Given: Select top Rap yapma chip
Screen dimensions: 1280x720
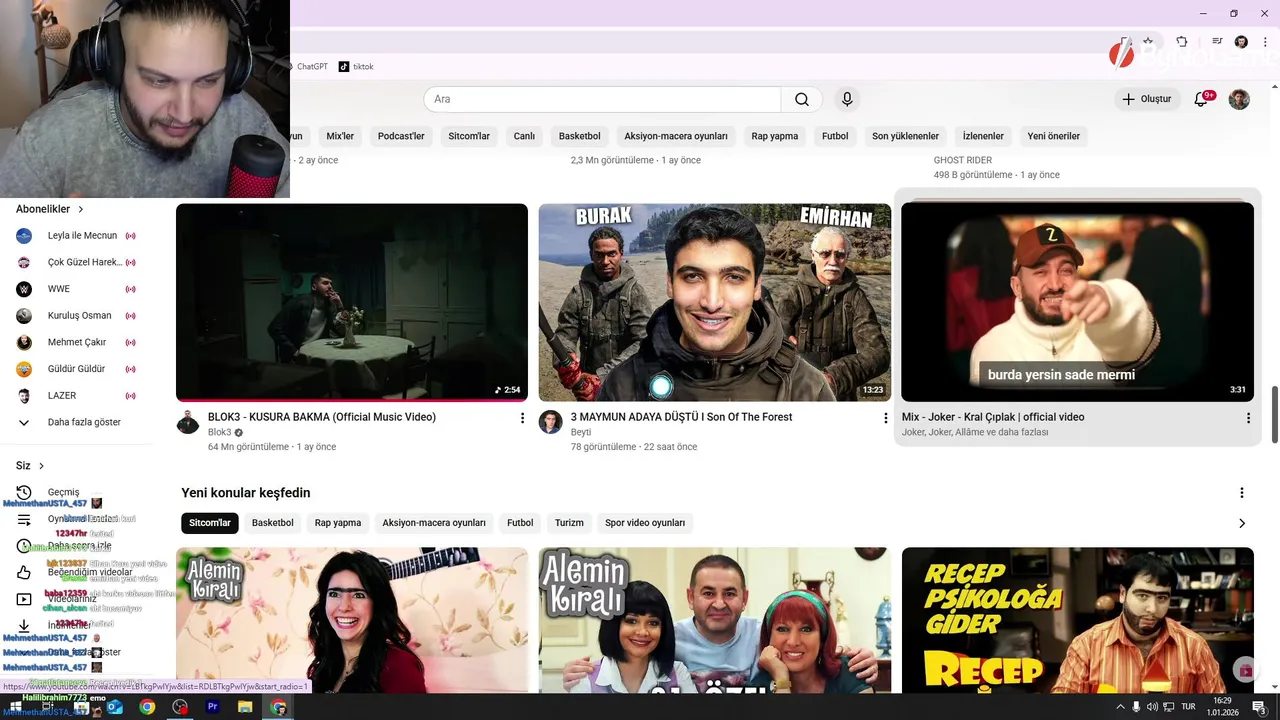Looking at the screenshot, I should [775, 136].
